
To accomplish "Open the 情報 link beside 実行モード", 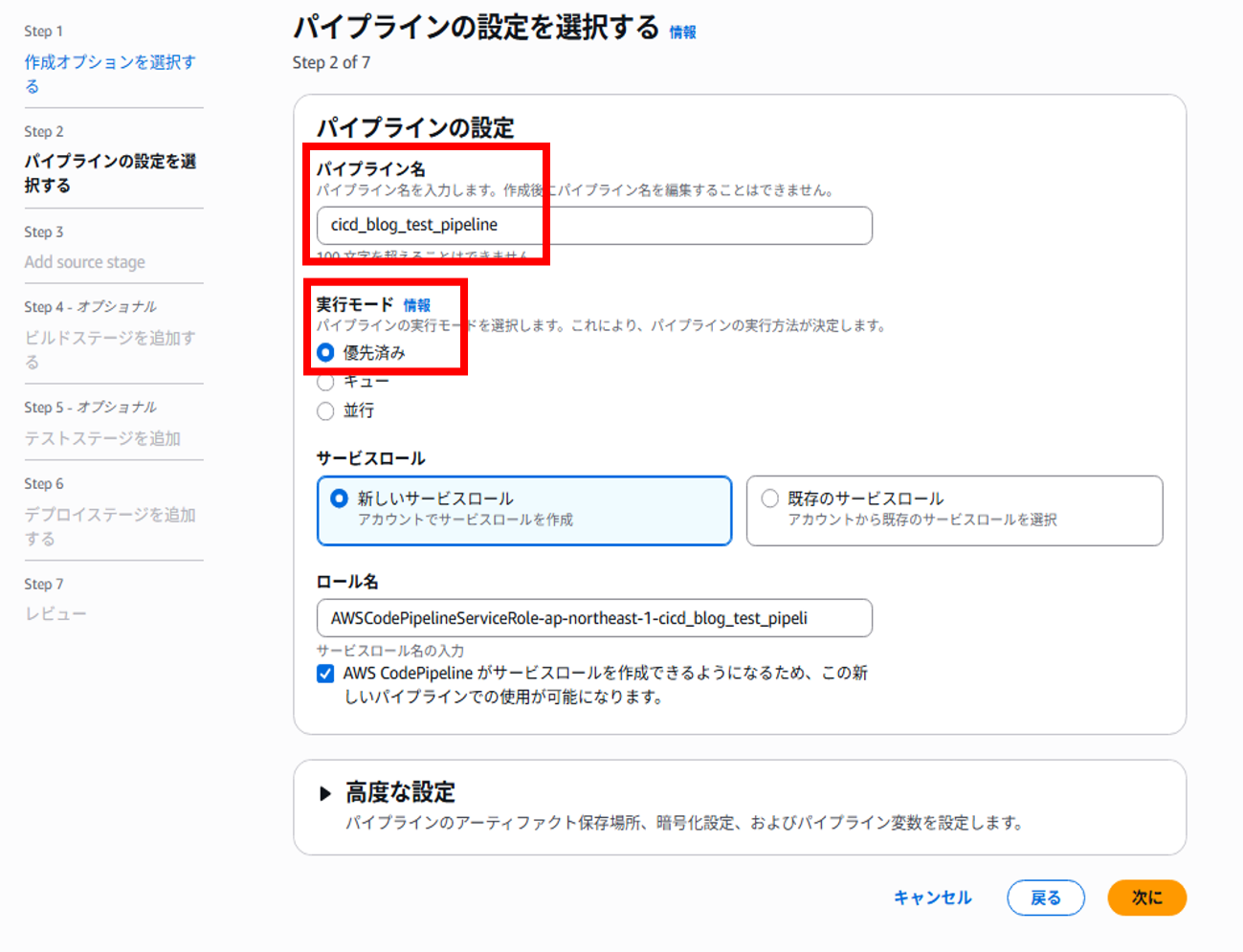I will click(416, 305).
